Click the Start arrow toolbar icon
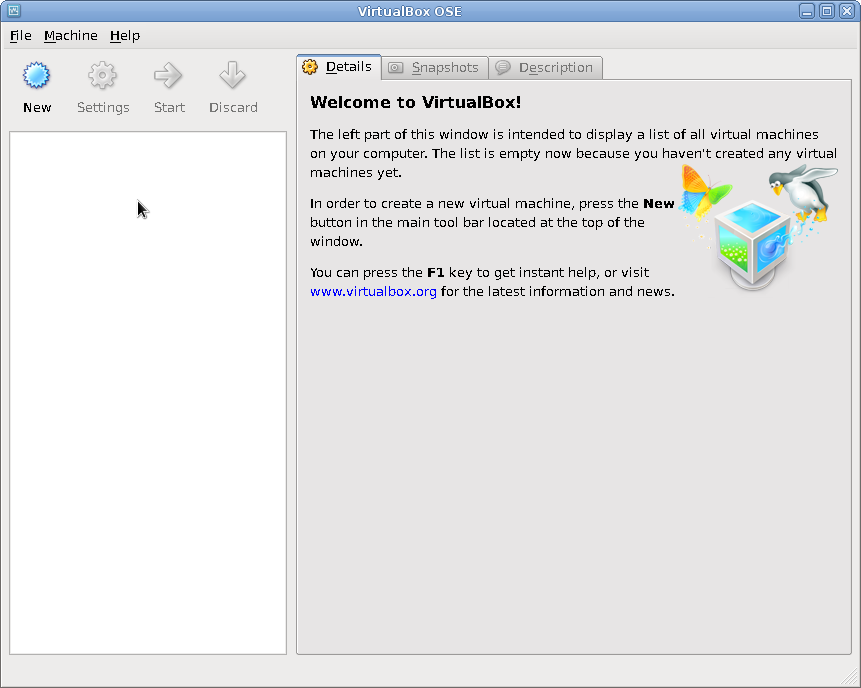 click(168, 75)
